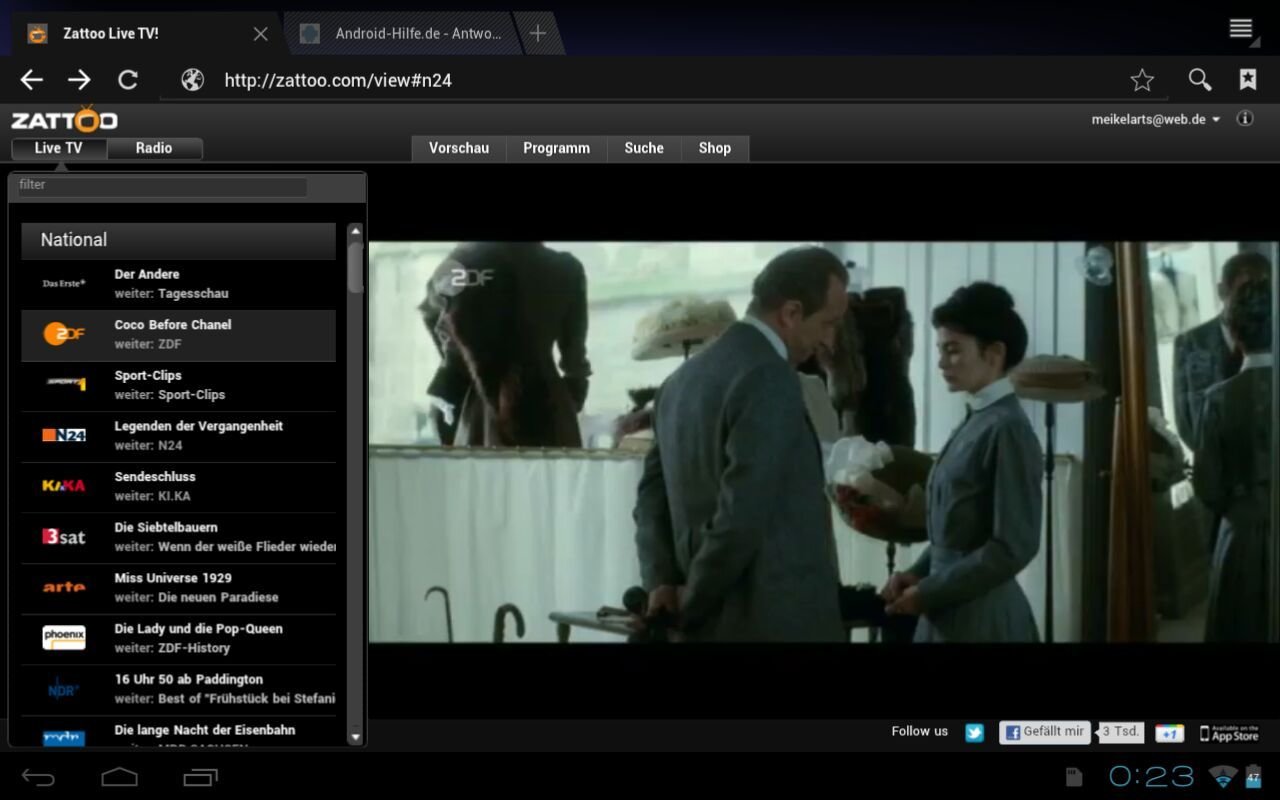Select the 'Sendeschluss' program row

coord(178,487)
